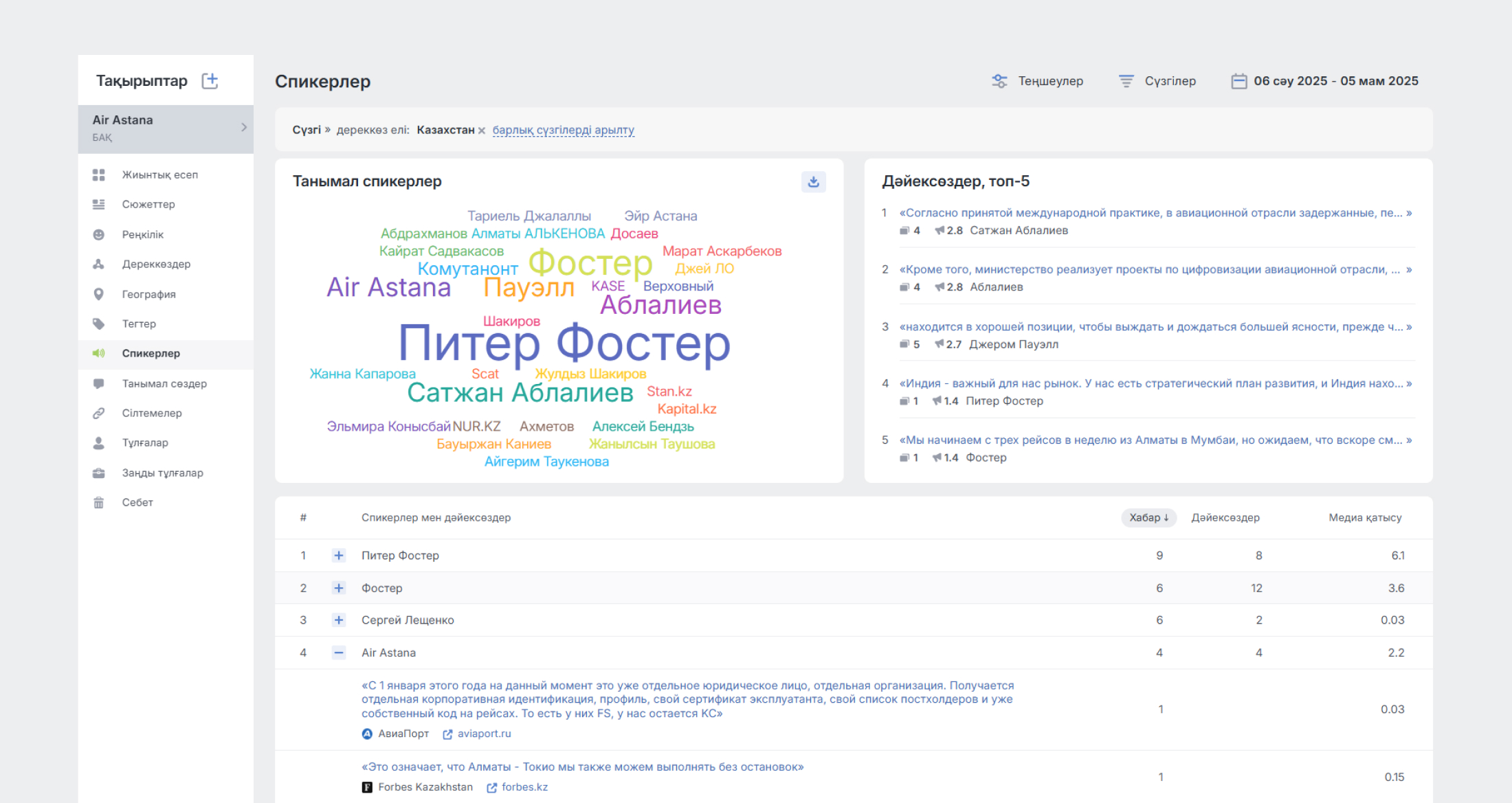
Task: Click the Заңды тұлғалар briefcase icon
Action: 99,473
